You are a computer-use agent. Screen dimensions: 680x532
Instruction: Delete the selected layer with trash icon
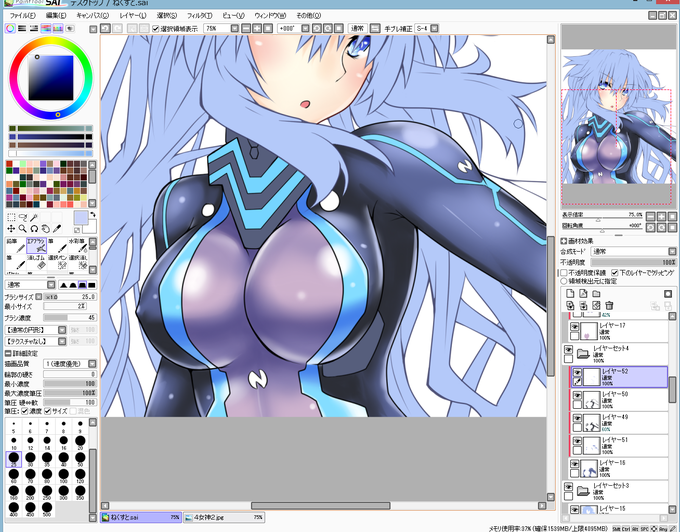tap(609, 306)
